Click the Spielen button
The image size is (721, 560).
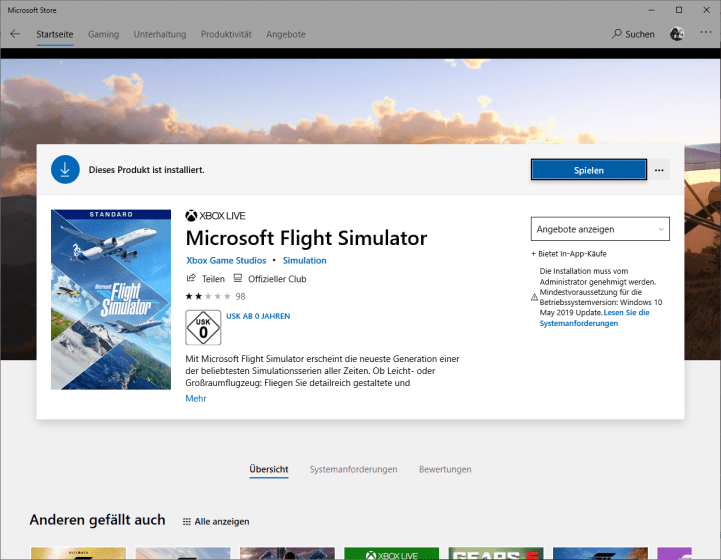point(589,170)
